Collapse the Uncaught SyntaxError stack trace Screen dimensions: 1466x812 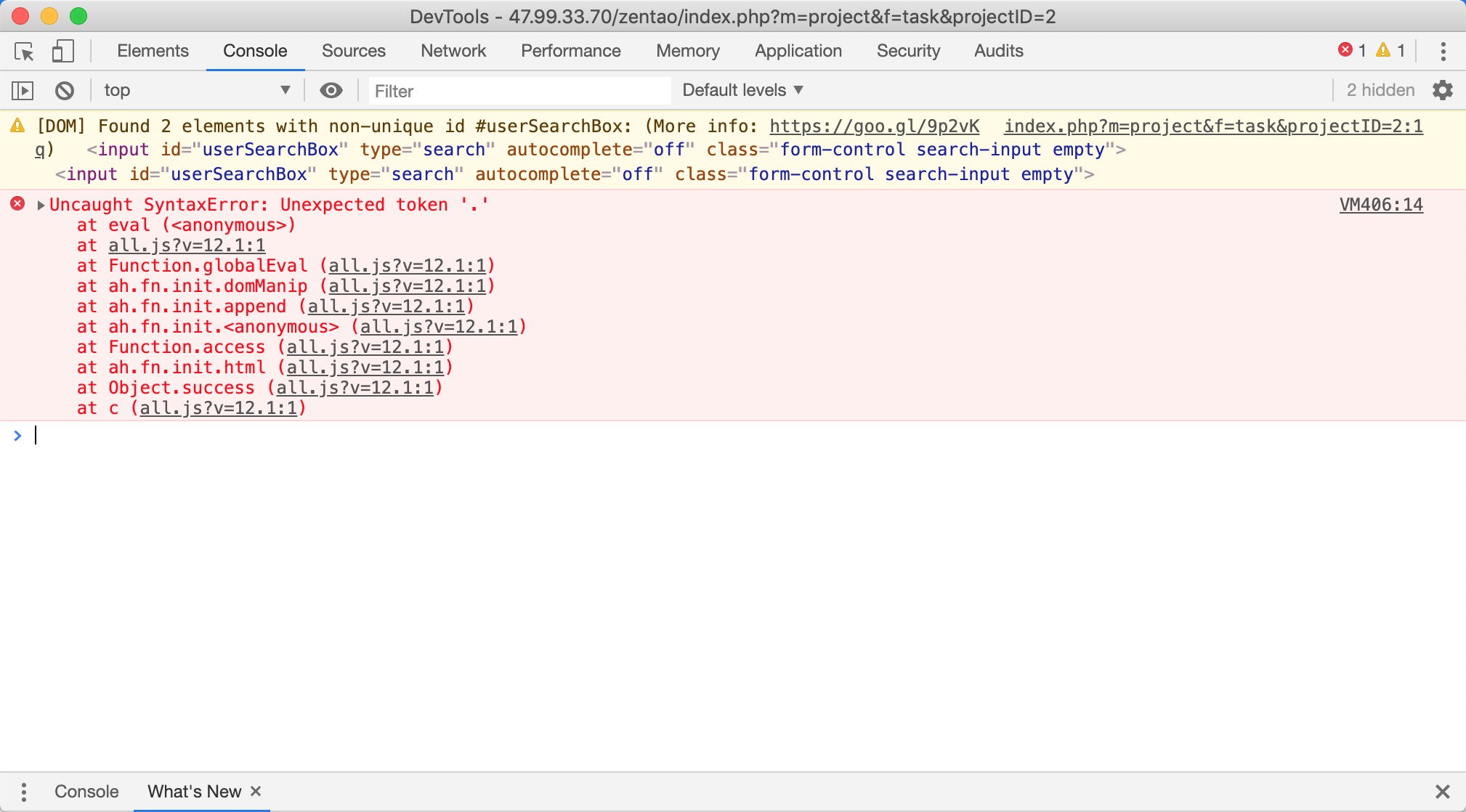click(41, 206)
